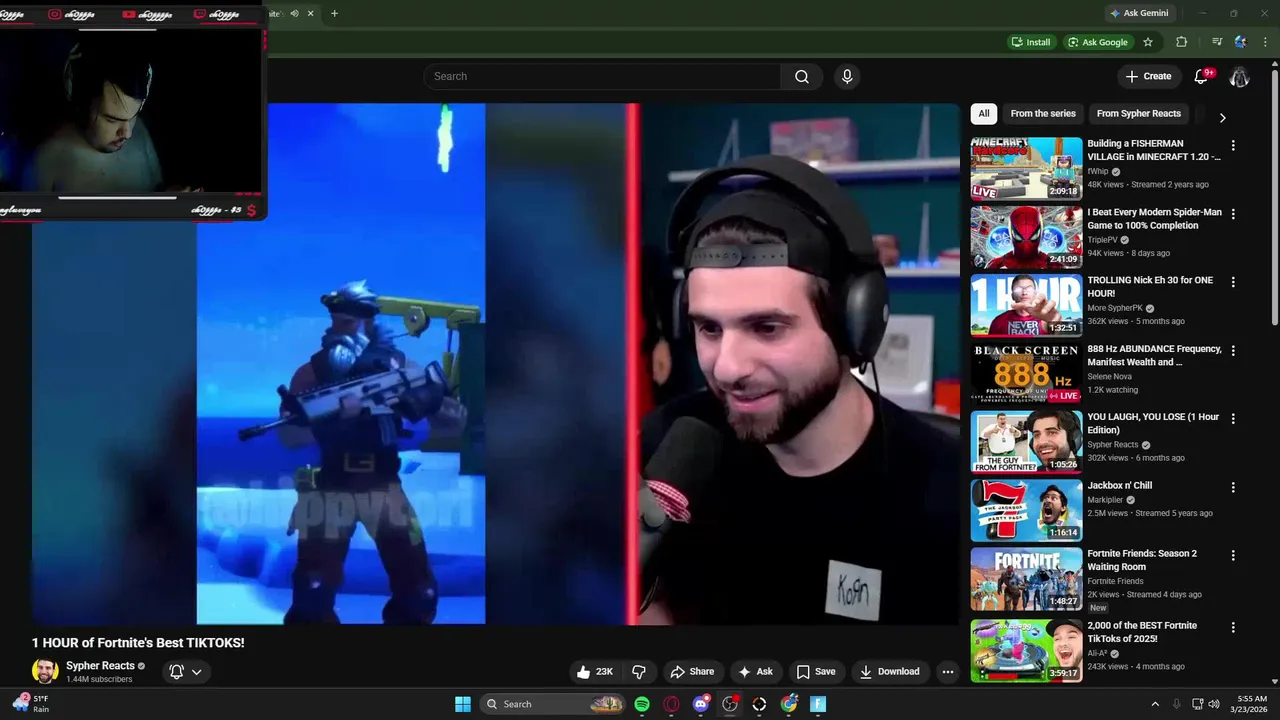
Task: Focus the YouTube search box
Action: tap(603, 76)
